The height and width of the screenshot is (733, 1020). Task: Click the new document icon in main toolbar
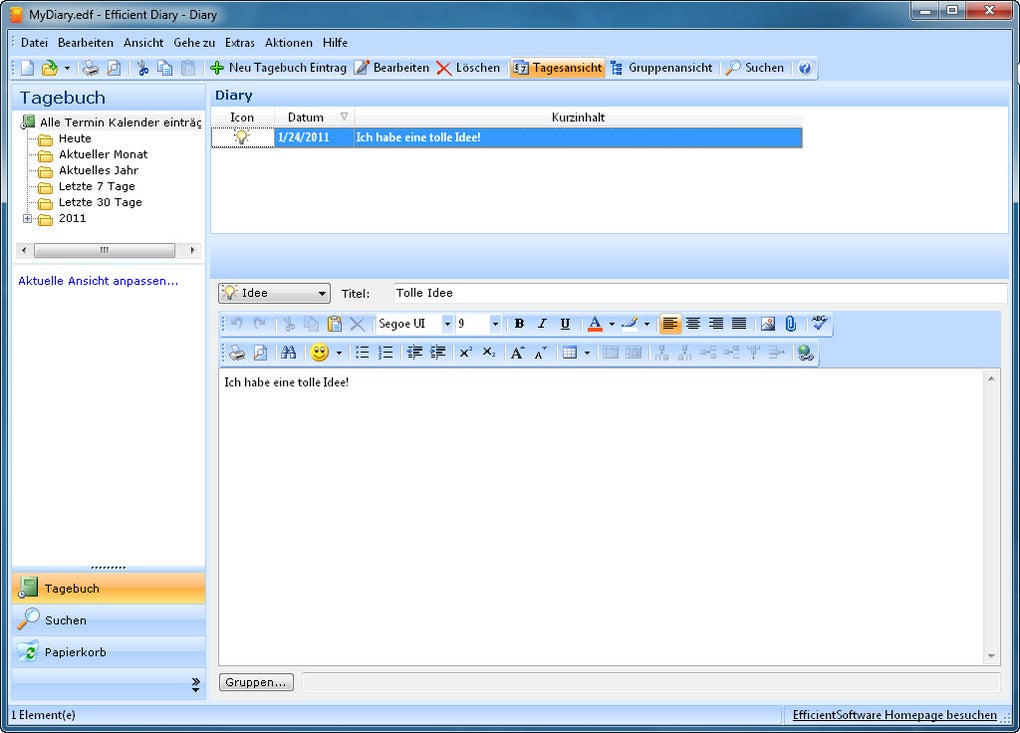pyautogui.click(x=27, y=68)
